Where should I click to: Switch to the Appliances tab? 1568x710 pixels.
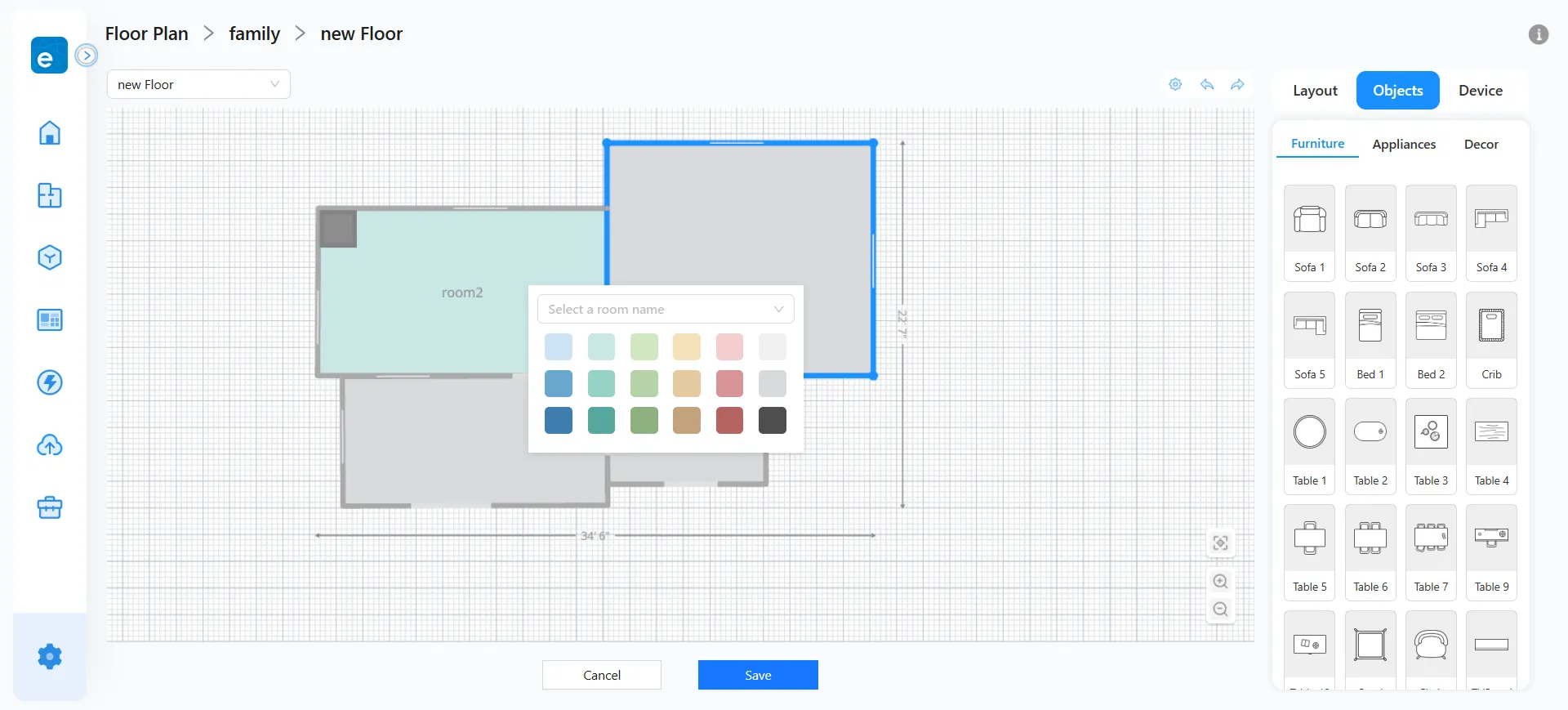[1403, 145]
